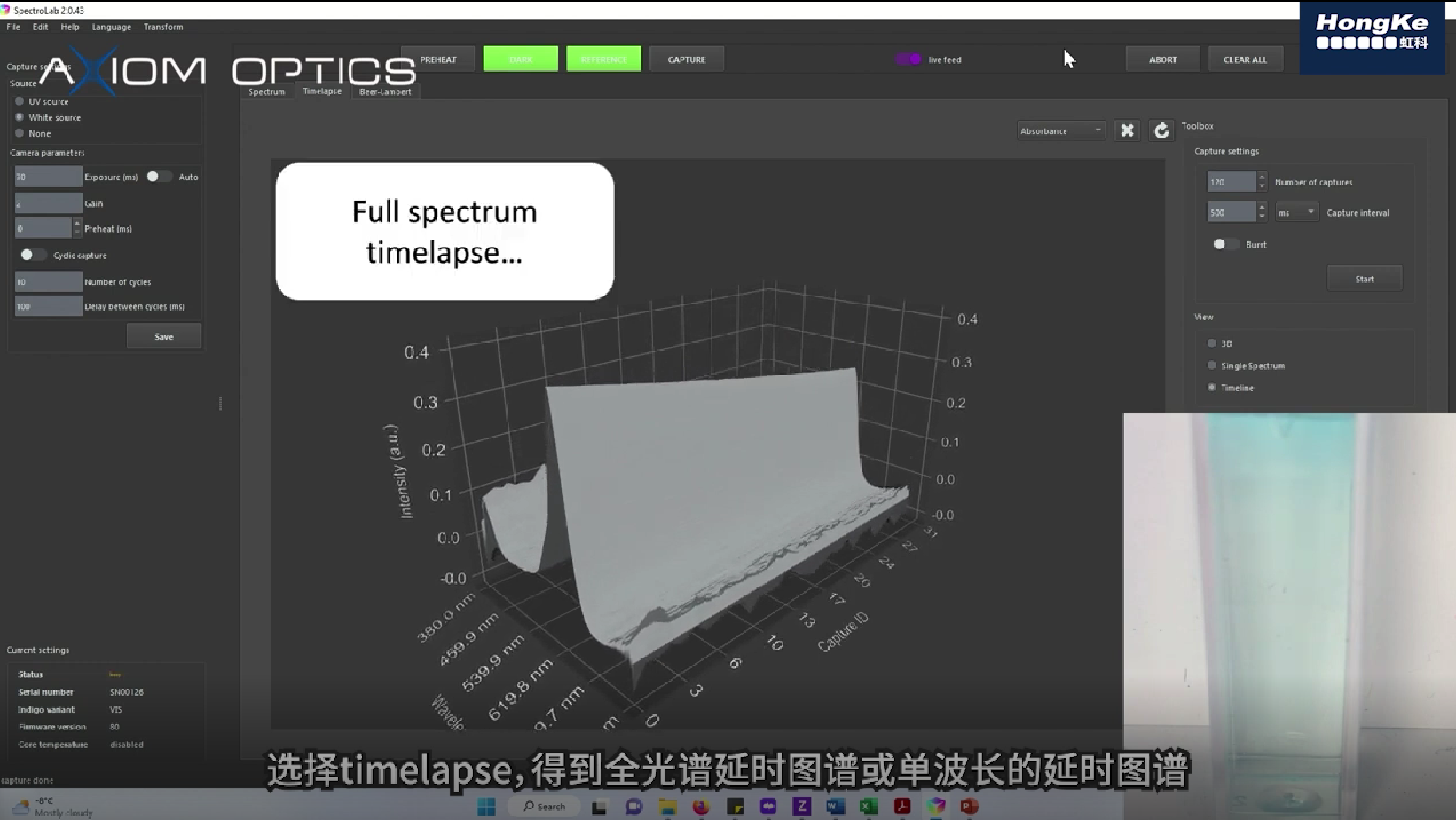Toggle the live feed switch
Image resolution: width=1456 pixels, height=820 pixels.
point(909,59)
